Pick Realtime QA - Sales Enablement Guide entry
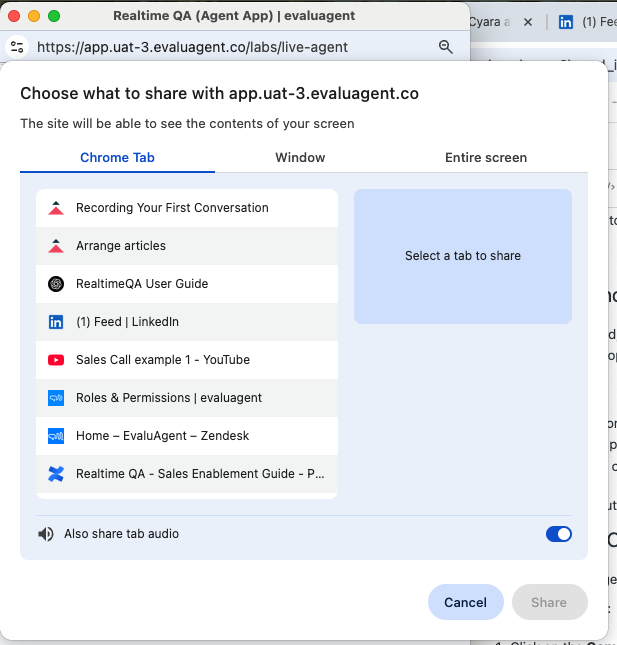 (x=187, y=474)
